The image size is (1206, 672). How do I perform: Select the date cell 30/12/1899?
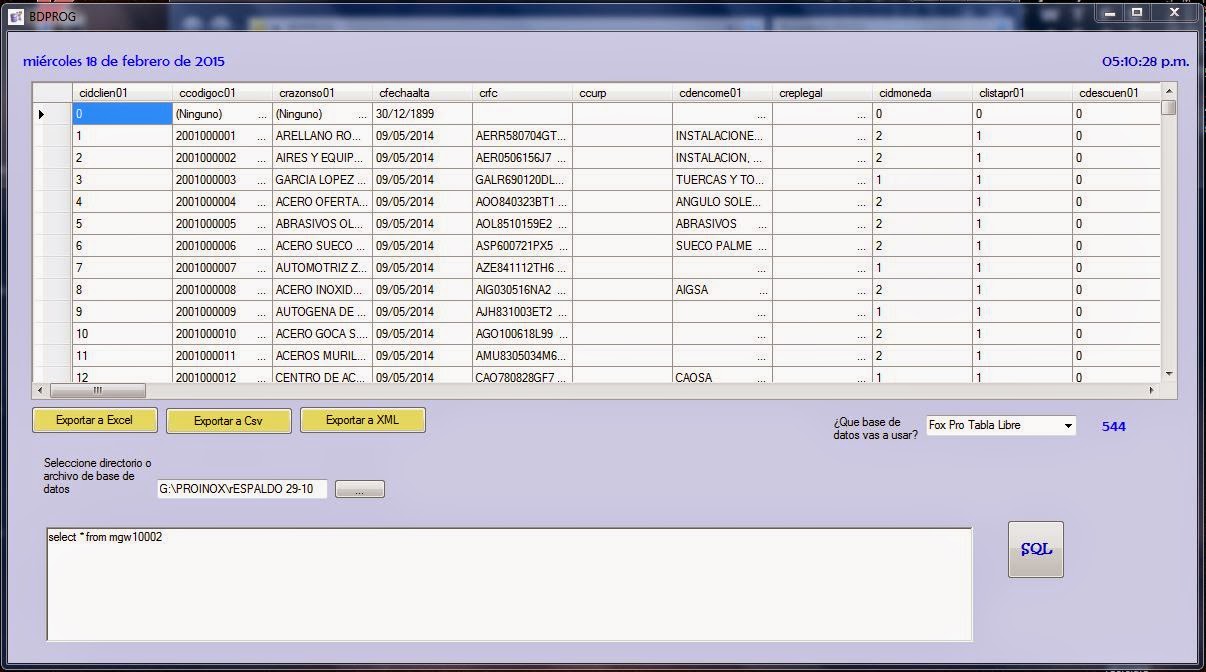tap(422, 114)
